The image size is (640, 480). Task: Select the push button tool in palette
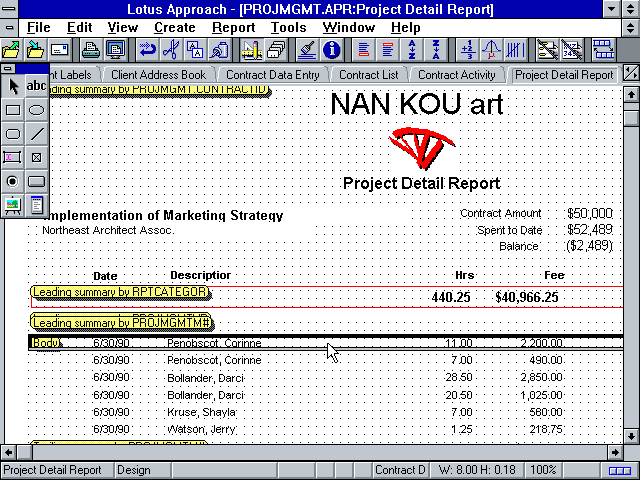pos(37,181)
